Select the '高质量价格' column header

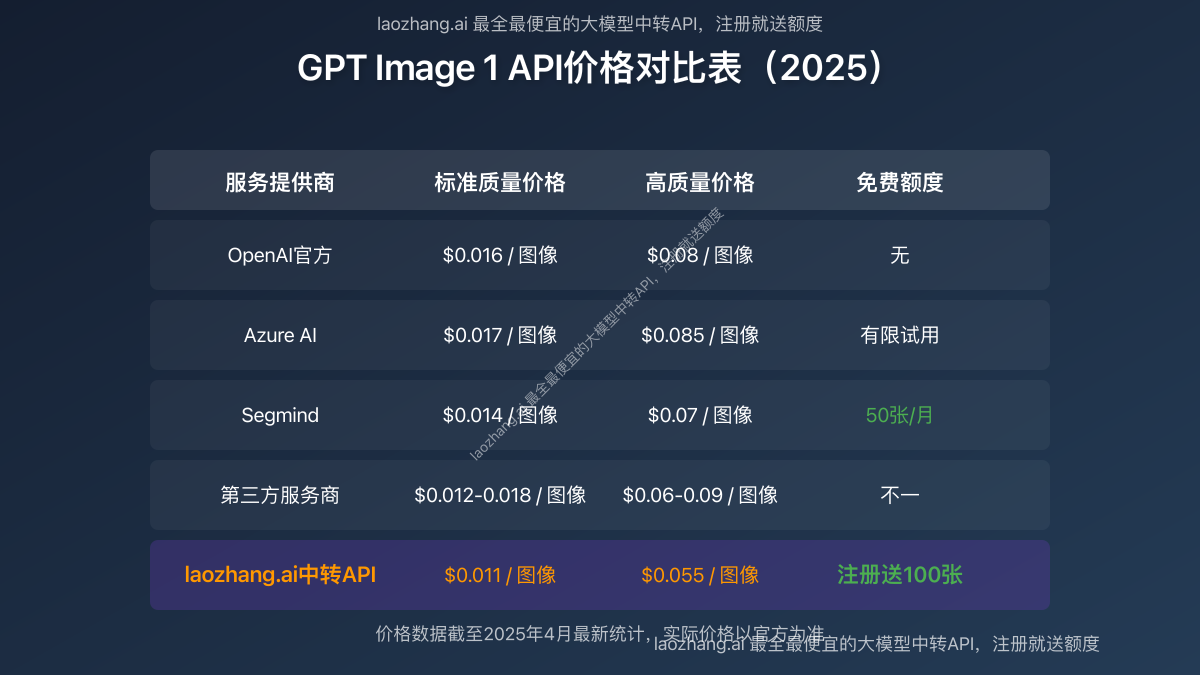[x=700, y=182]
